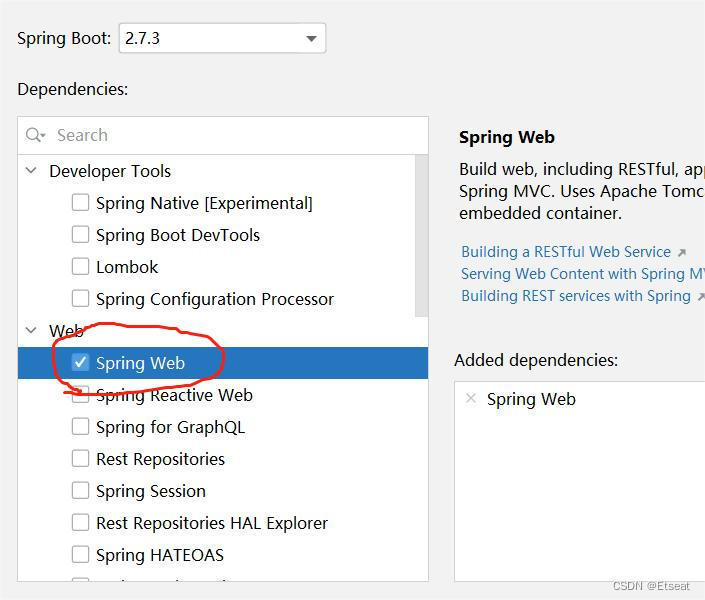Image resolution: width=705 pixels, height=600 pixels.
Task: Tick the Spring Native [Experimental] checkbox
Action: (80, 202)
